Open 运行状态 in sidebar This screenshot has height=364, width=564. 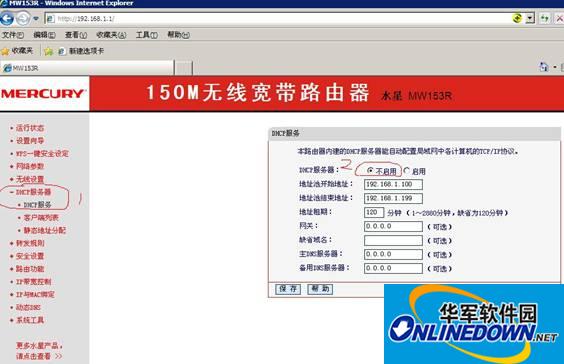(x=30, y=128)
